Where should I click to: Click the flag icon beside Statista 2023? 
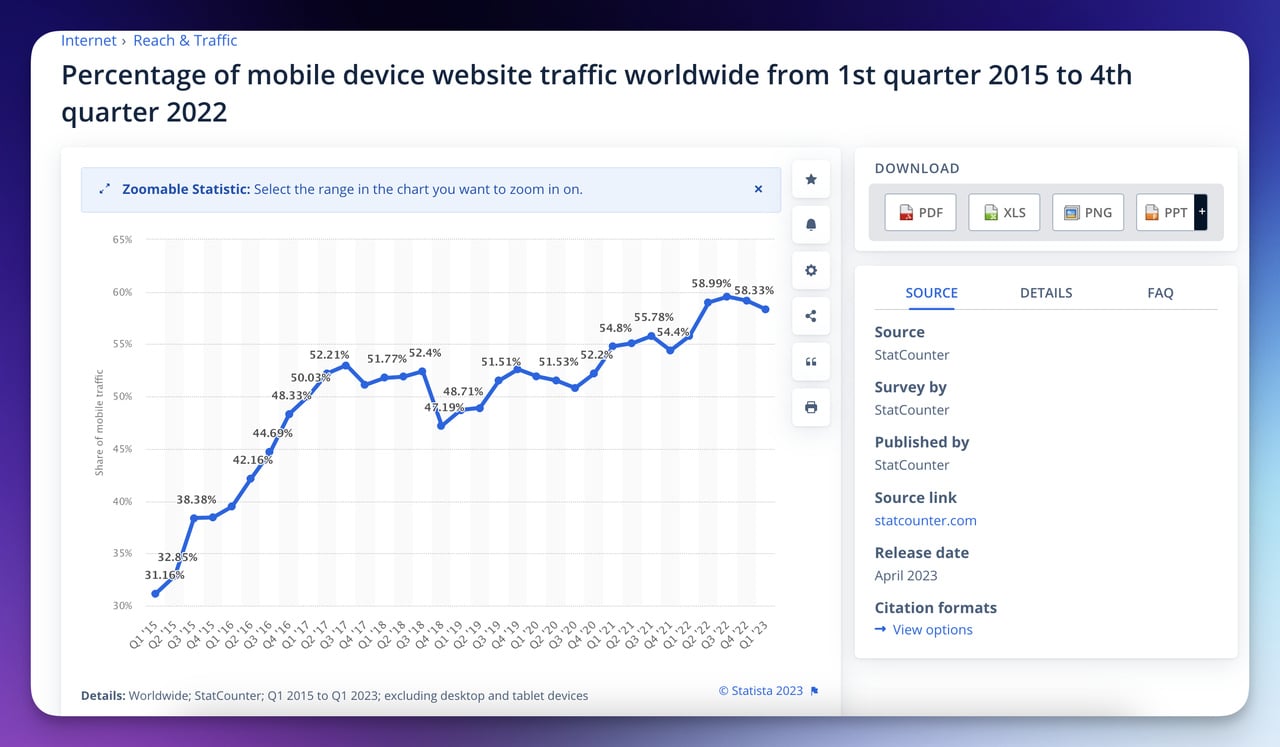815,690
